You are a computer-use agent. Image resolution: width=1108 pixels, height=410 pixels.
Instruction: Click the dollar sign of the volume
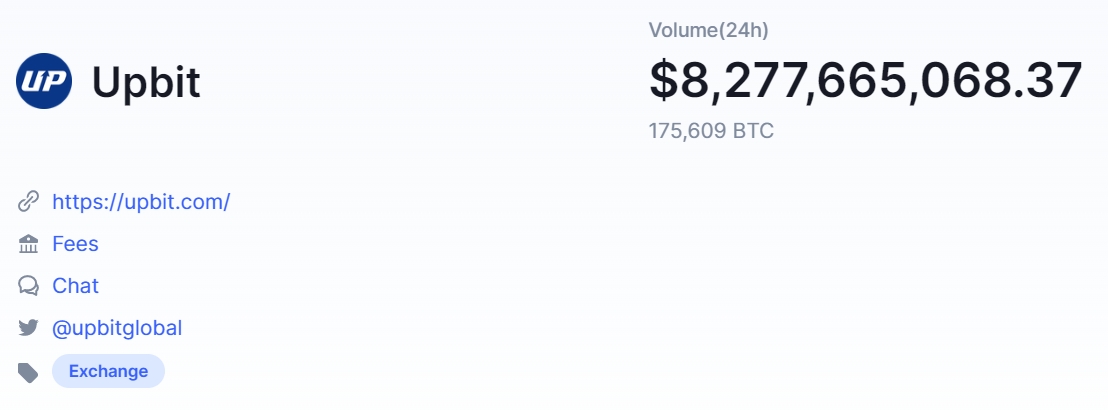pos(663,81)
